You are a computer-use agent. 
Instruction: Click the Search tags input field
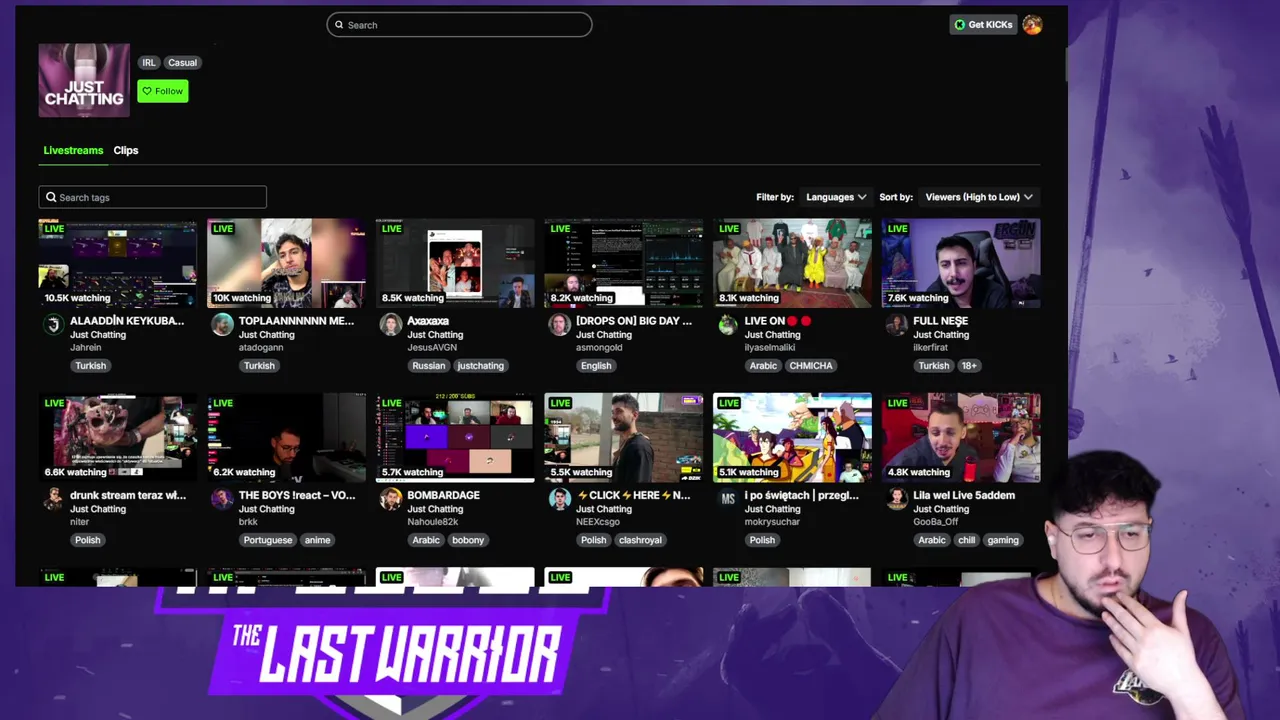click(153, 197)
